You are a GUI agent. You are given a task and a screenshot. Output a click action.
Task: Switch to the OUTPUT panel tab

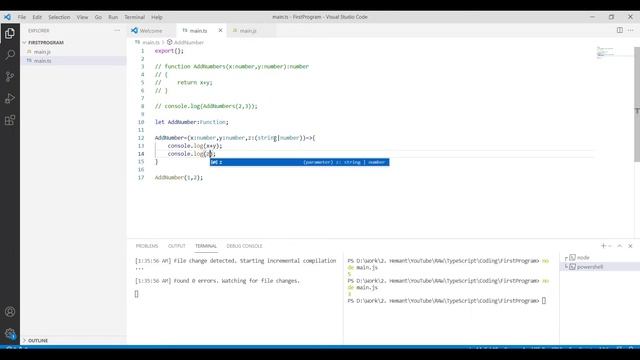(177, 246)
